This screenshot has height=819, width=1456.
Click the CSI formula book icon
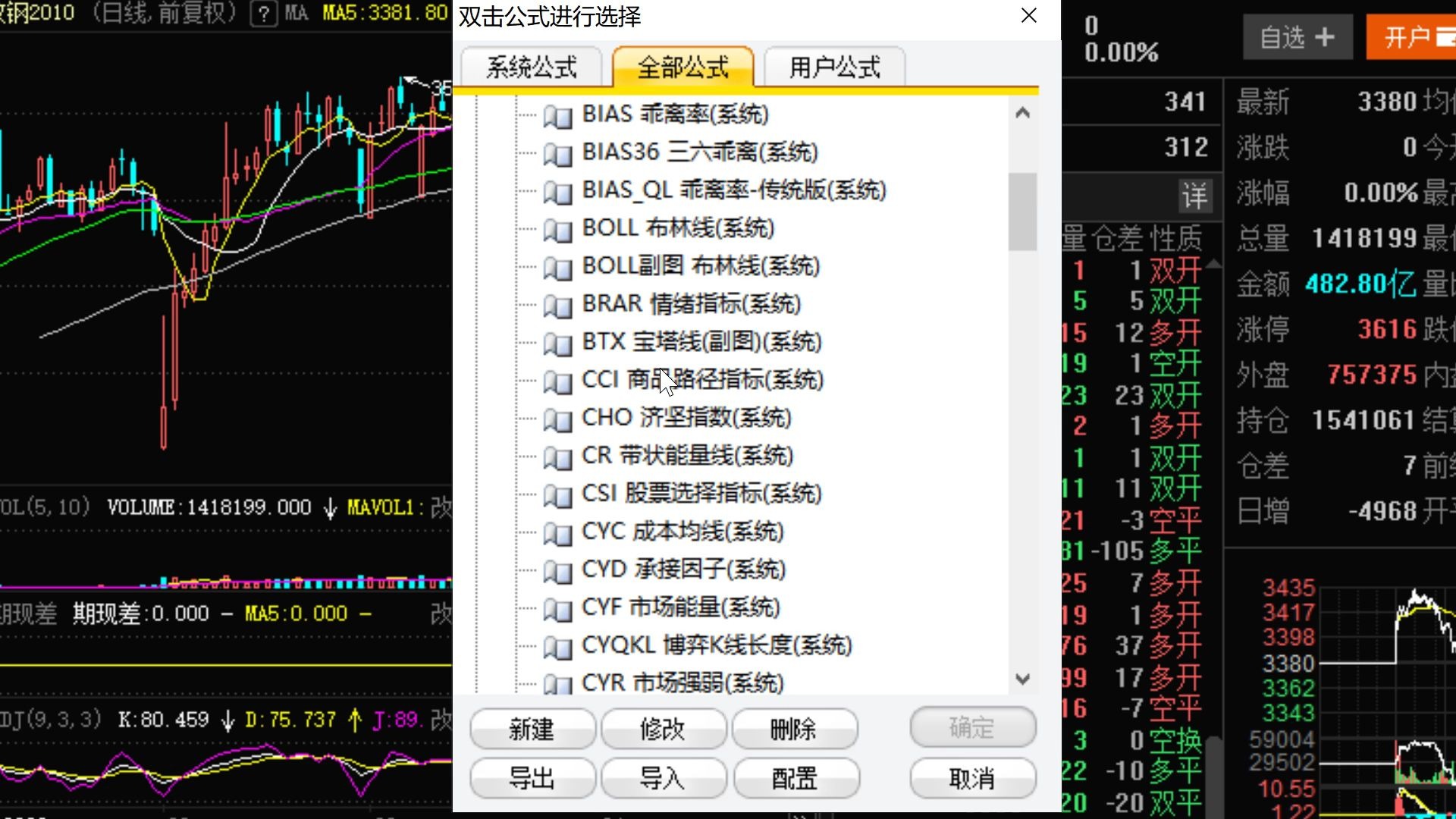point(558,495)
